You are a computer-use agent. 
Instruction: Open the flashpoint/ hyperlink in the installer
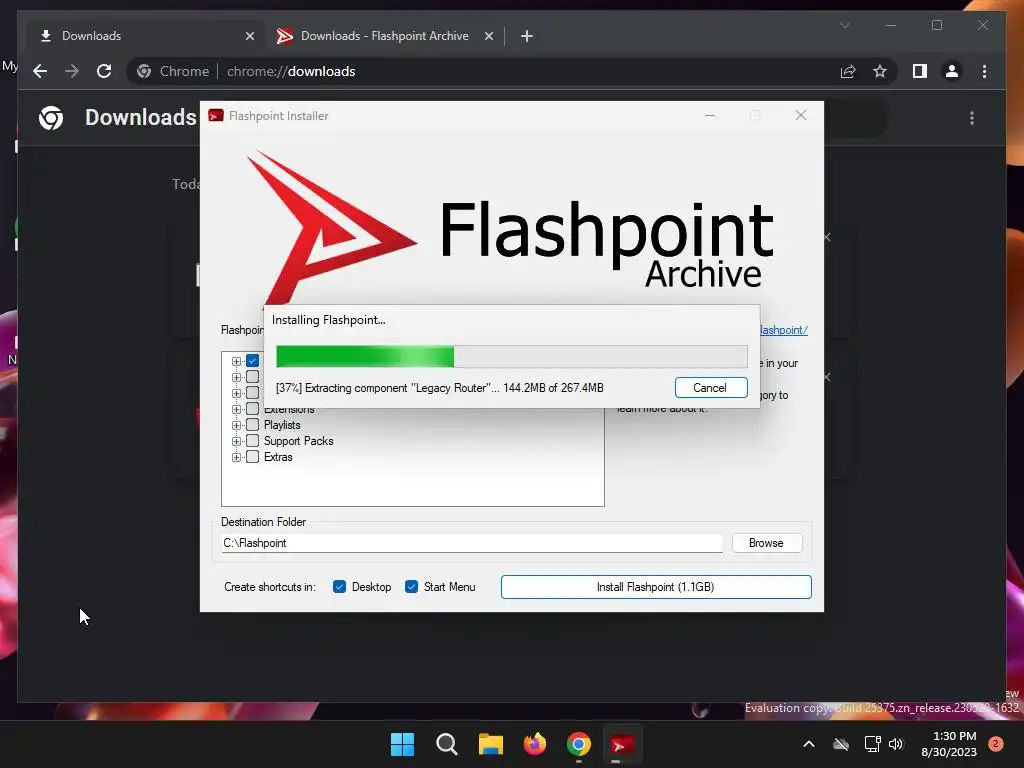pos(784,330)
